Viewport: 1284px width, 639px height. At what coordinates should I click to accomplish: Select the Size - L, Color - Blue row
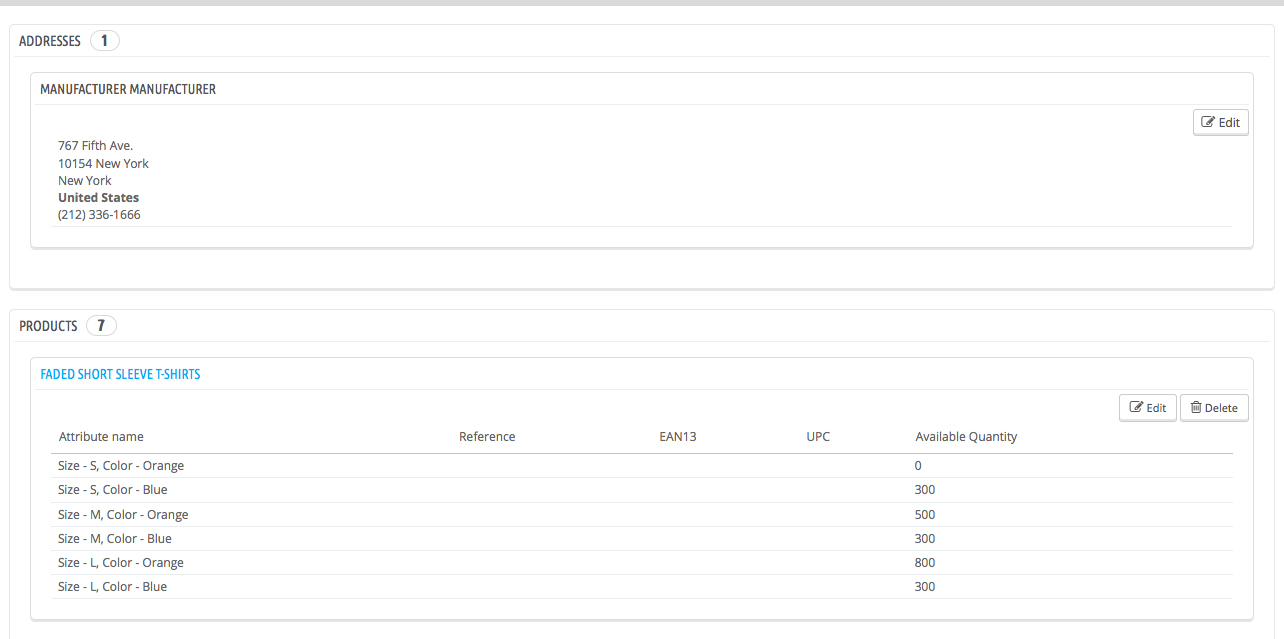pos(642,586)
